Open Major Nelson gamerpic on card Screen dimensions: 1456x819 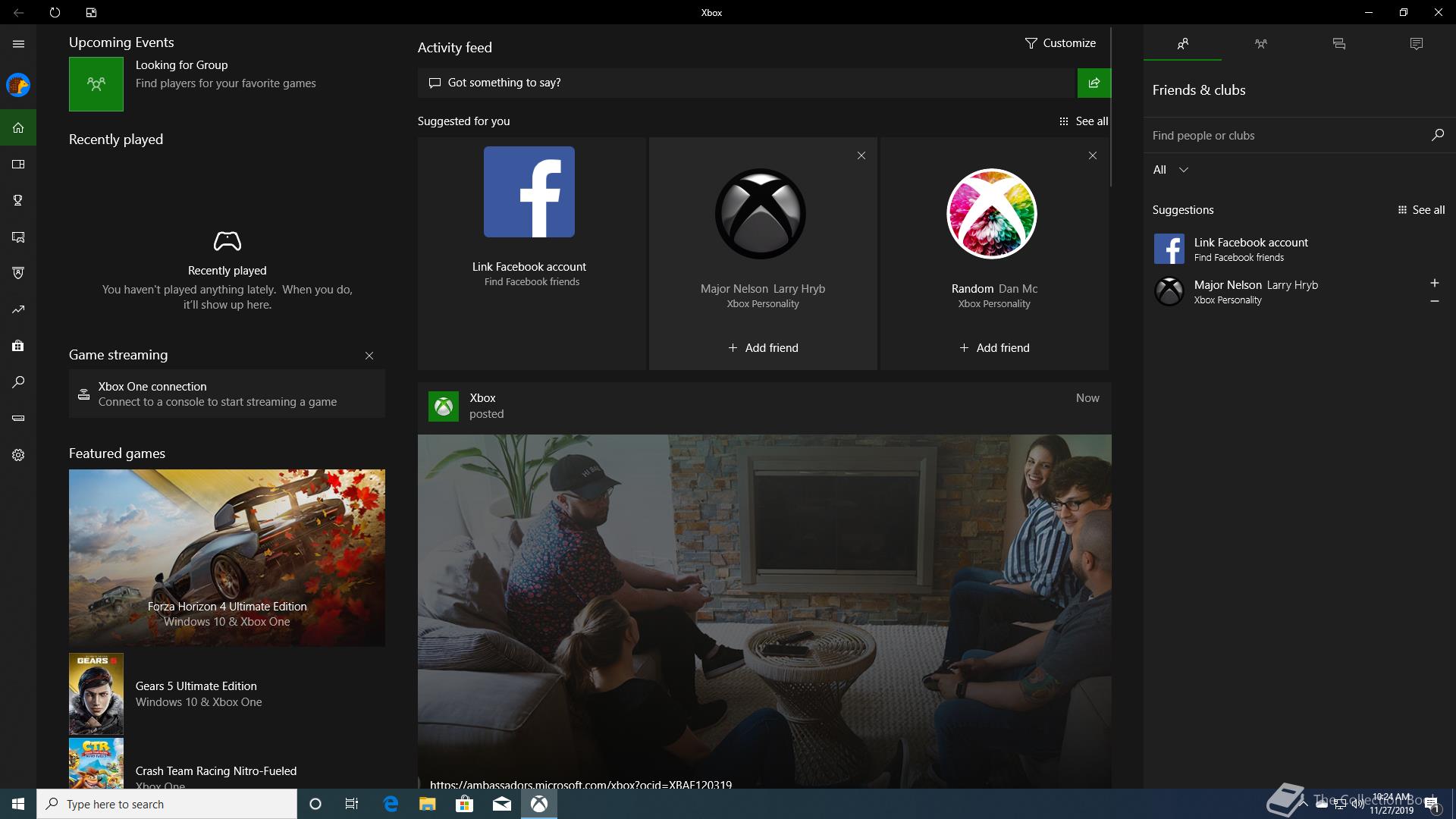761,214
